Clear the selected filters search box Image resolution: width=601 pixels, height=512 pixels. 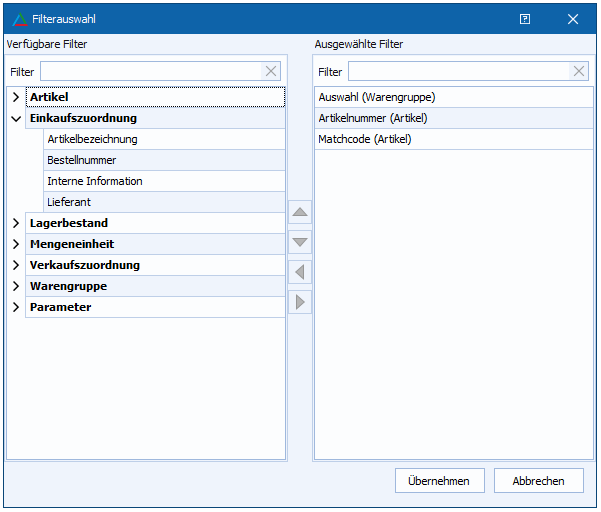pos(579,71)
